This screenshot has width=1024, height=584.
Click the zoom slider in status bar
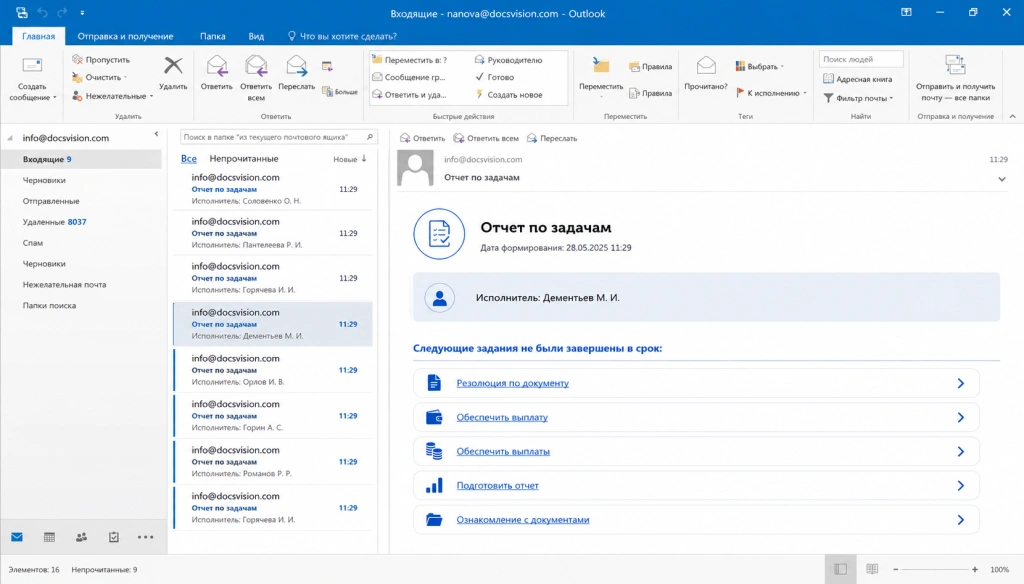click(x=935, y=569)
